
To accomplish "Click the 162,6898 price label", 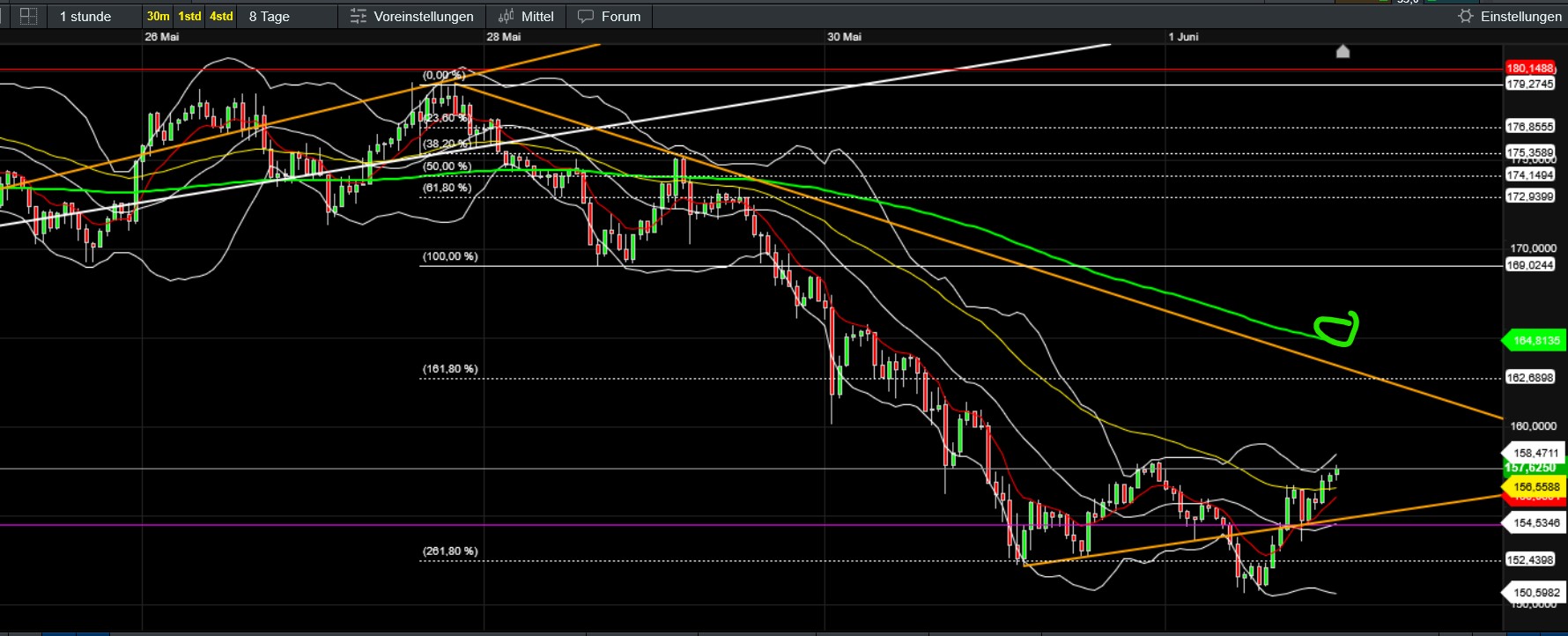I will (1530, 378).
